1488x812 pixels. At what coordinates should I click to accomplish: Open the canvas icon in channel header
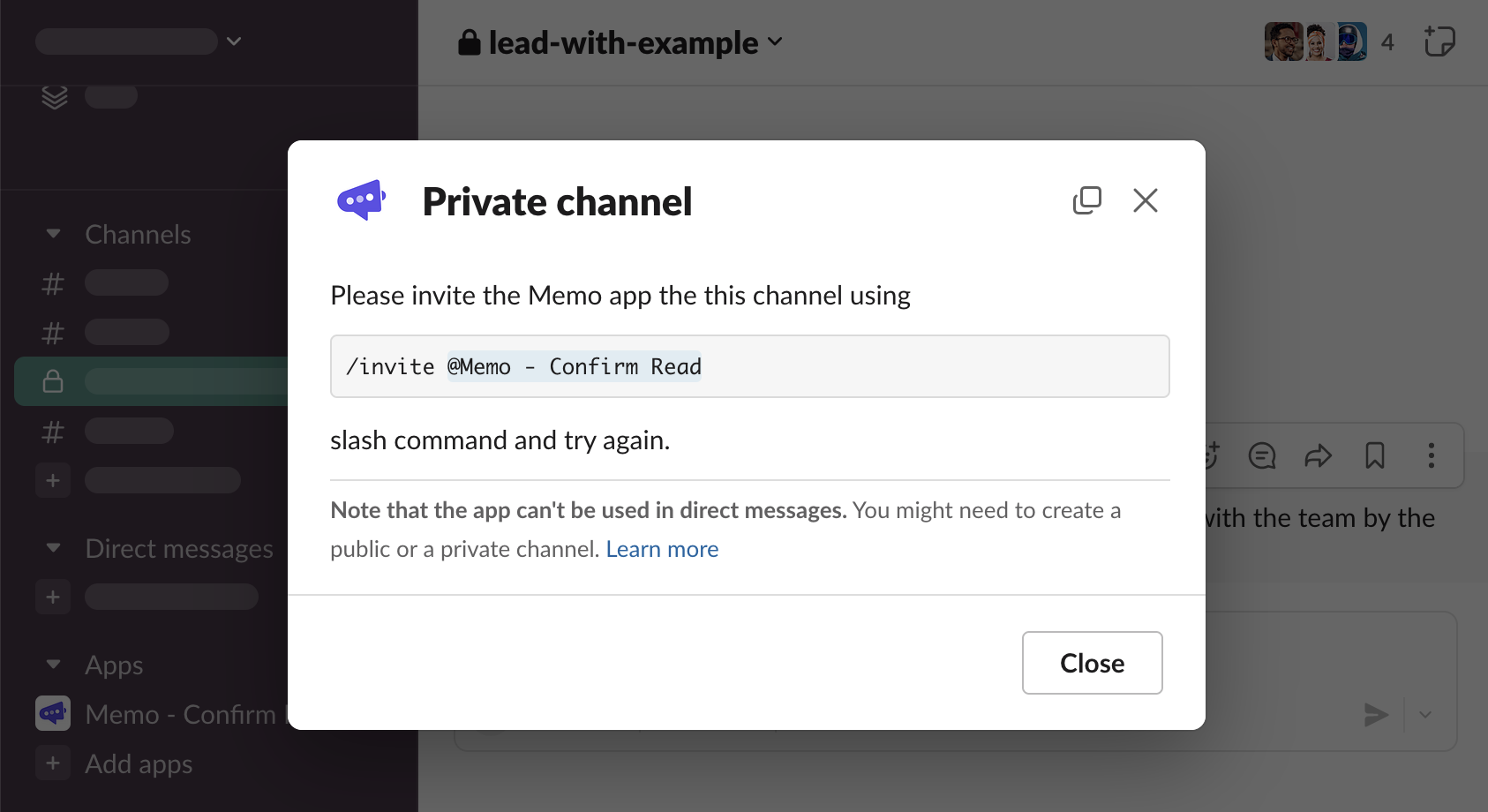(1439, 41)
